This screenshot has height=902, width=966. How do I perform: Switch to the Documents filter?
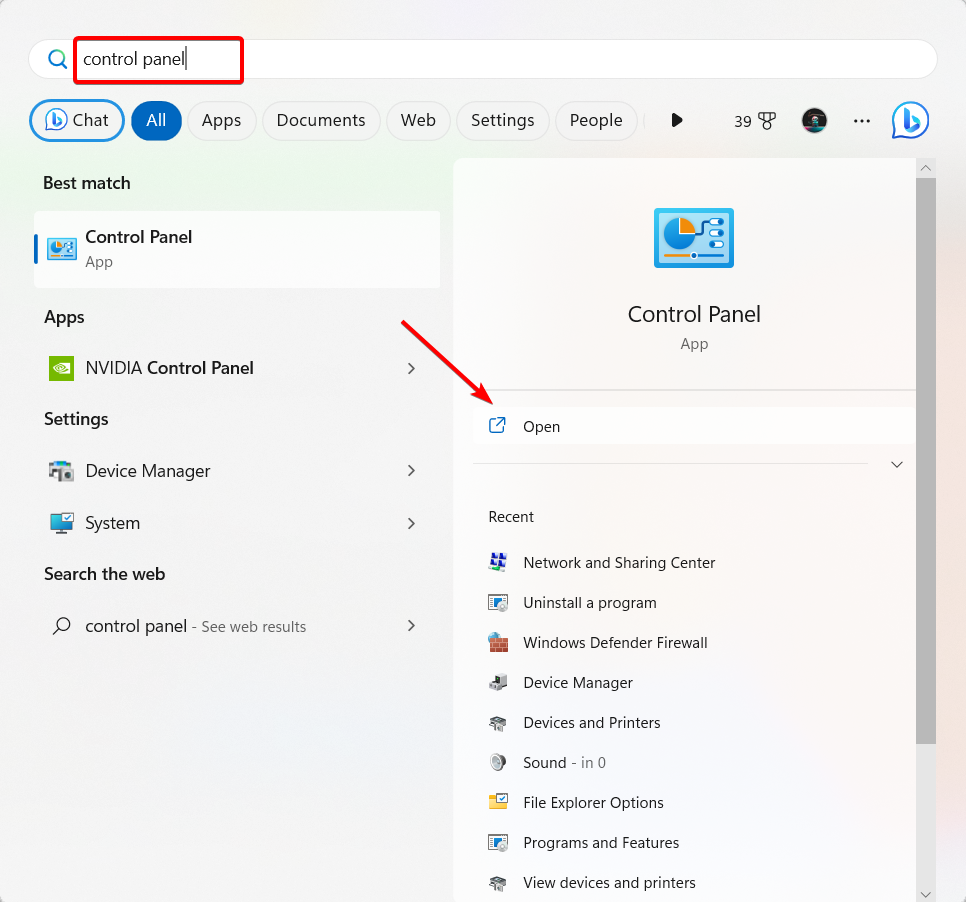pyautogui.click(x=320, y=120)
